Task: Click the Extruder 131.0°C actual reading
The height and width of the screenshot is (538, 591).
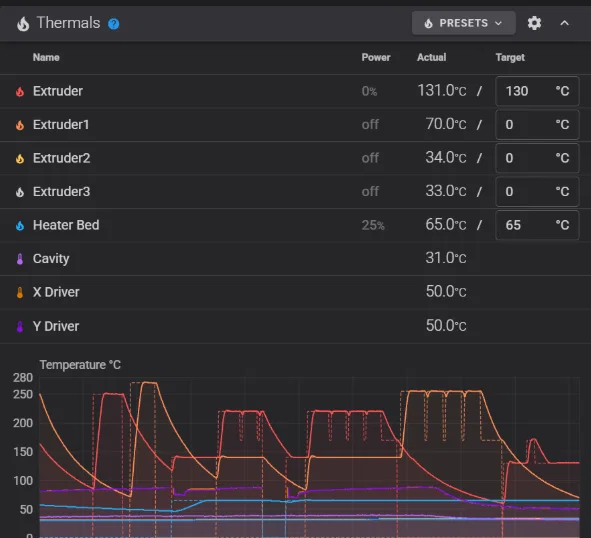Action: click(442, 90)
